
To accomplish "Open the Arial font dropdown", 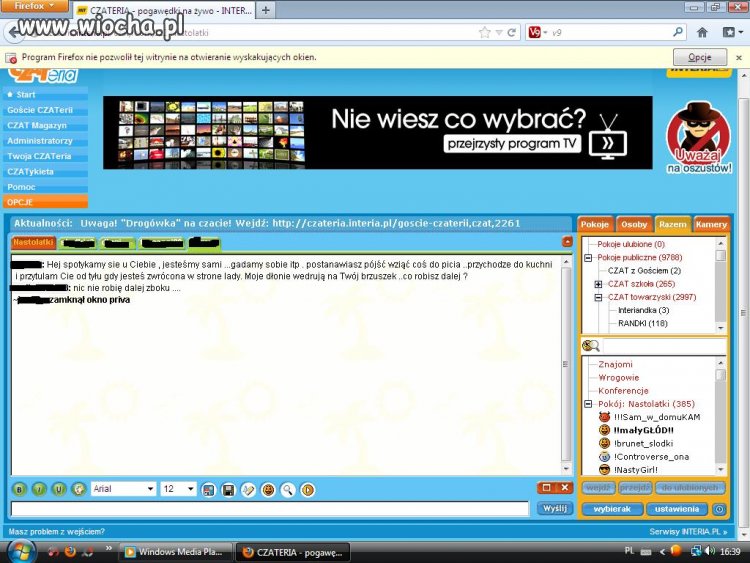I will click(x=123, y=489).
